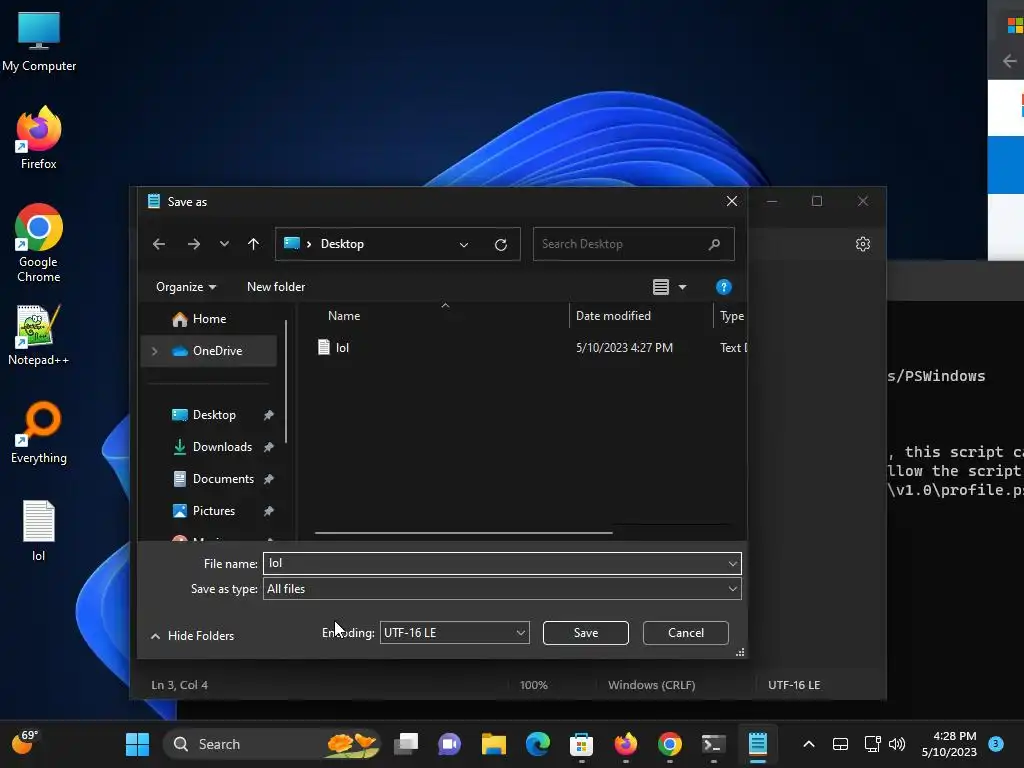
Task: Open volume control in tray
Action: (897, 744)
